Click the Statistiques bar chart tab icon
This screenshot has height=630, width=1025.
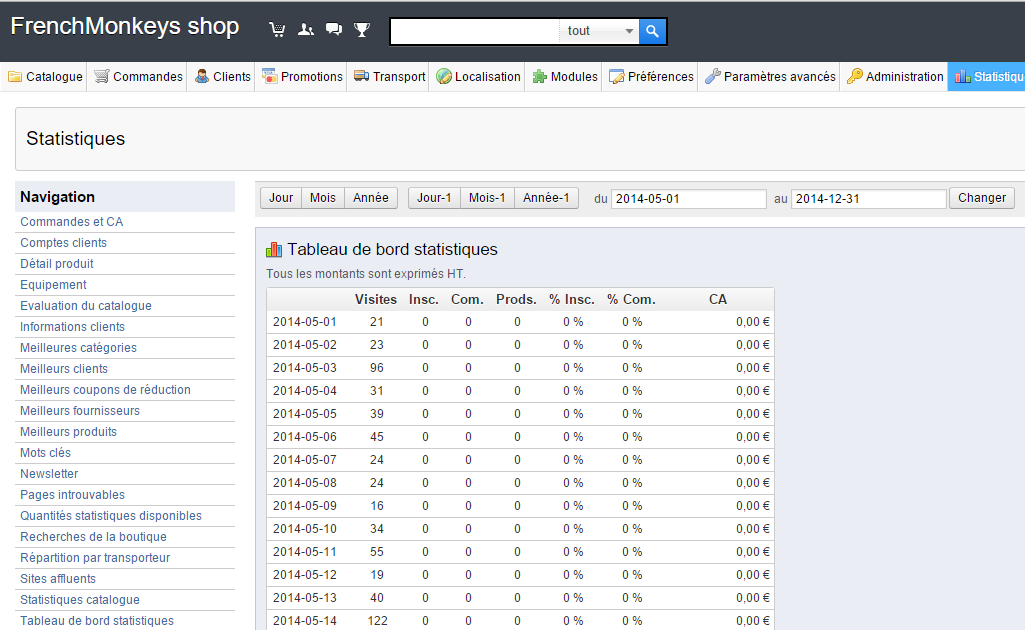pyautogui.click(x=962, y=76)
